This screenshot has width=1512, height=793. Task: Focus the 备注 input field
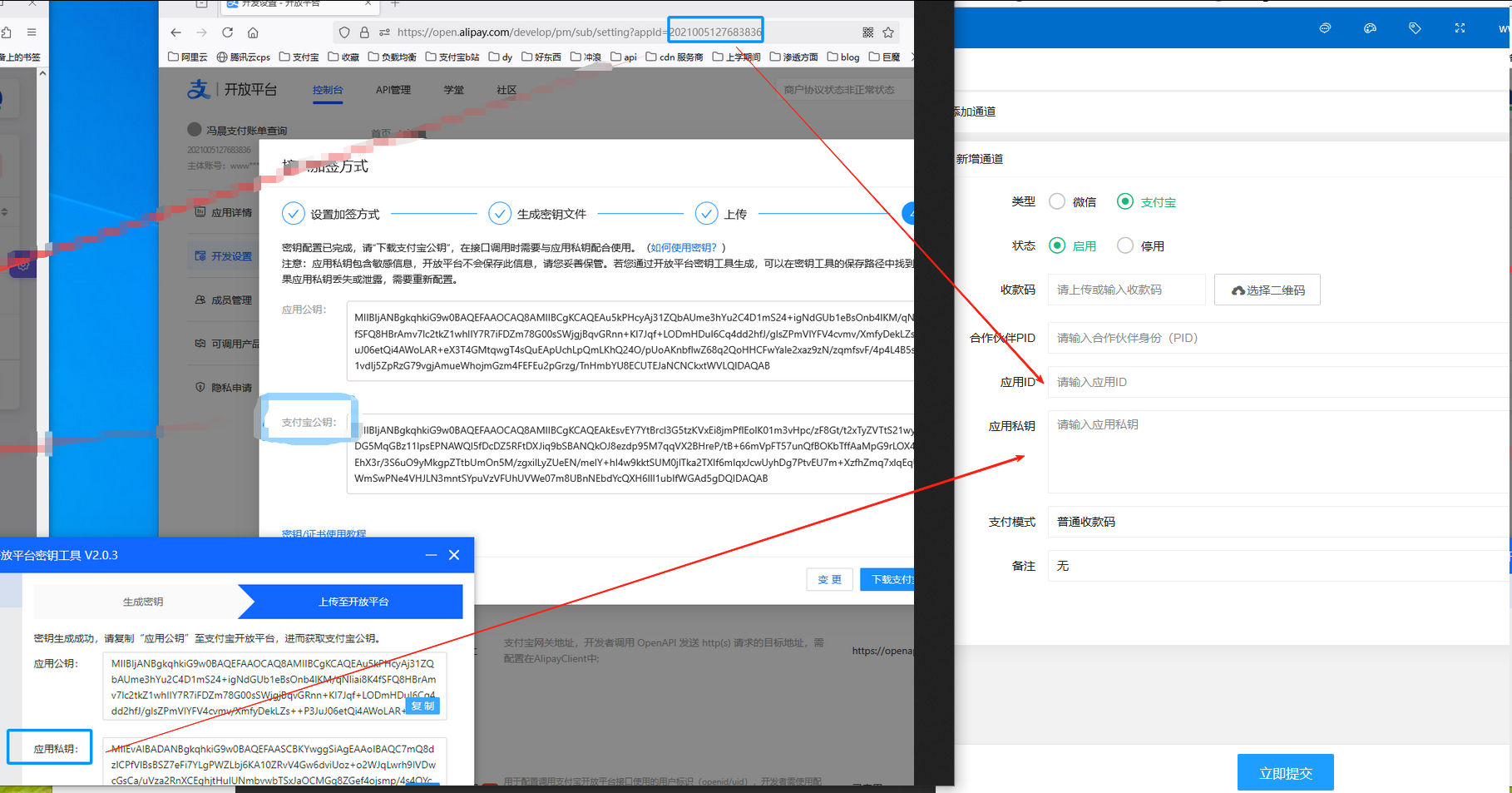pyautogui.click(x=1279, y=566)
